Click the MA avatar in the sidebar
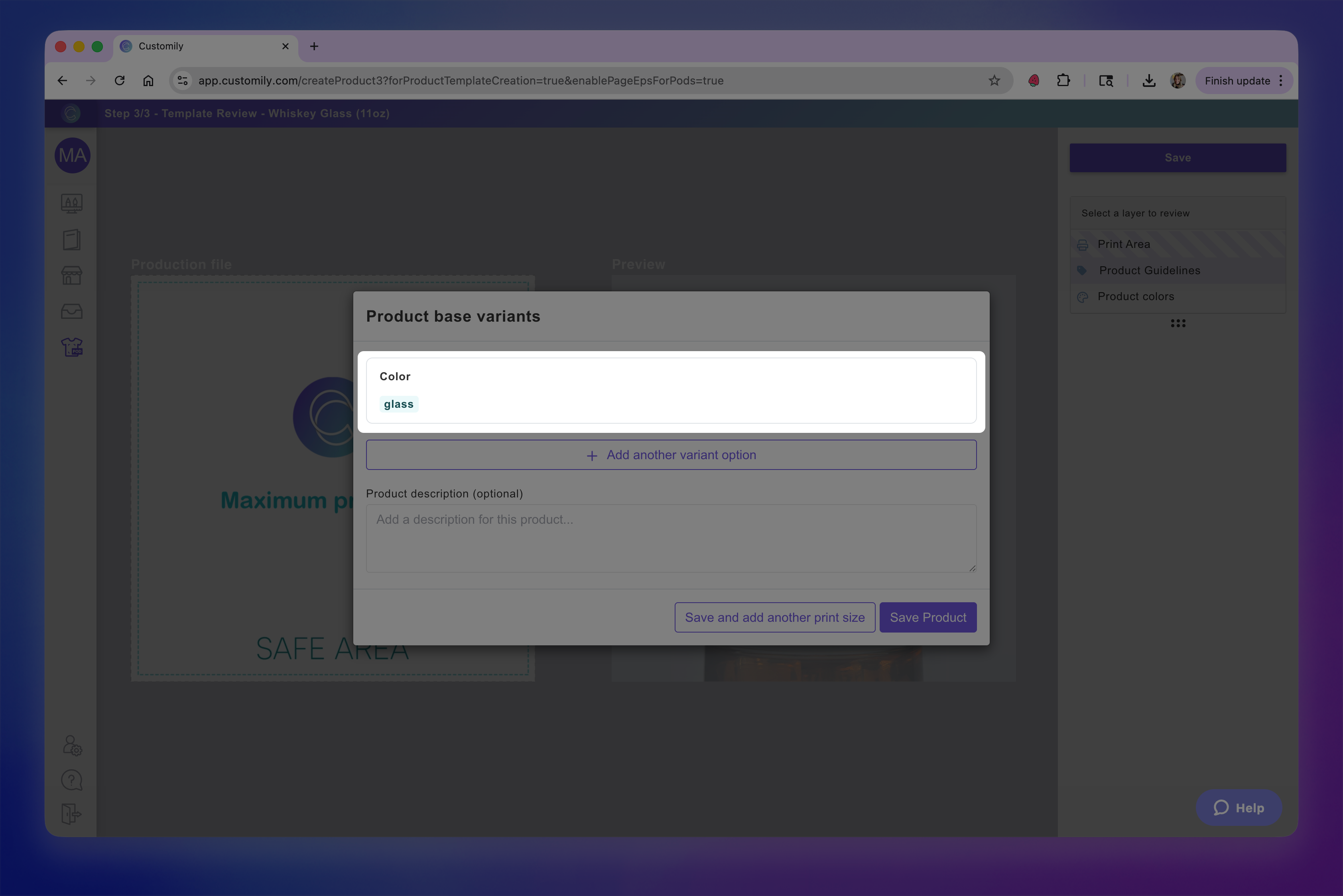The height and width of the screenshot is (896, 1343). [72, 155]
